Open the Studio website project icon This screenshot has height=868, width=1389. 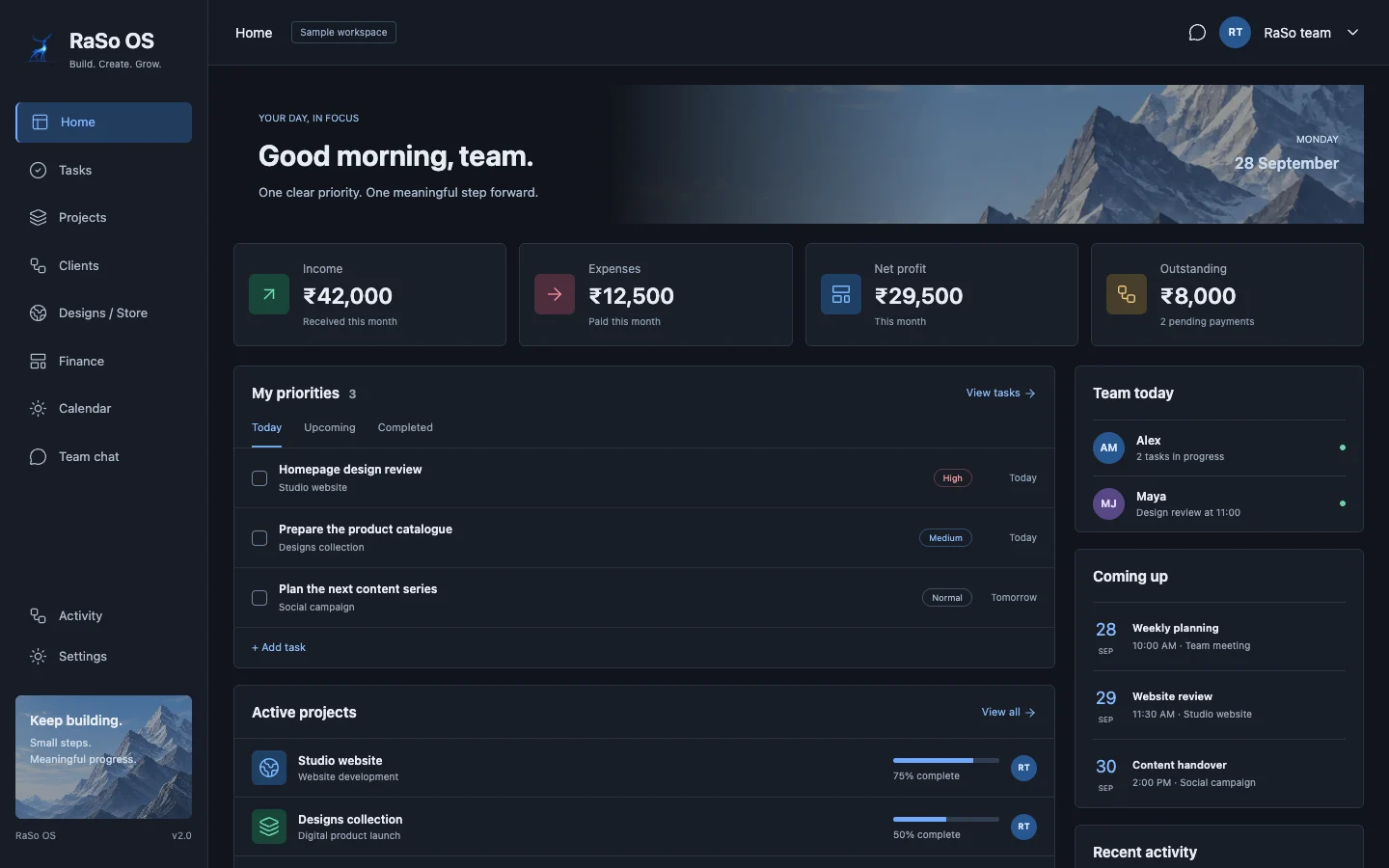pyautogui.click(x=269, y=768)
